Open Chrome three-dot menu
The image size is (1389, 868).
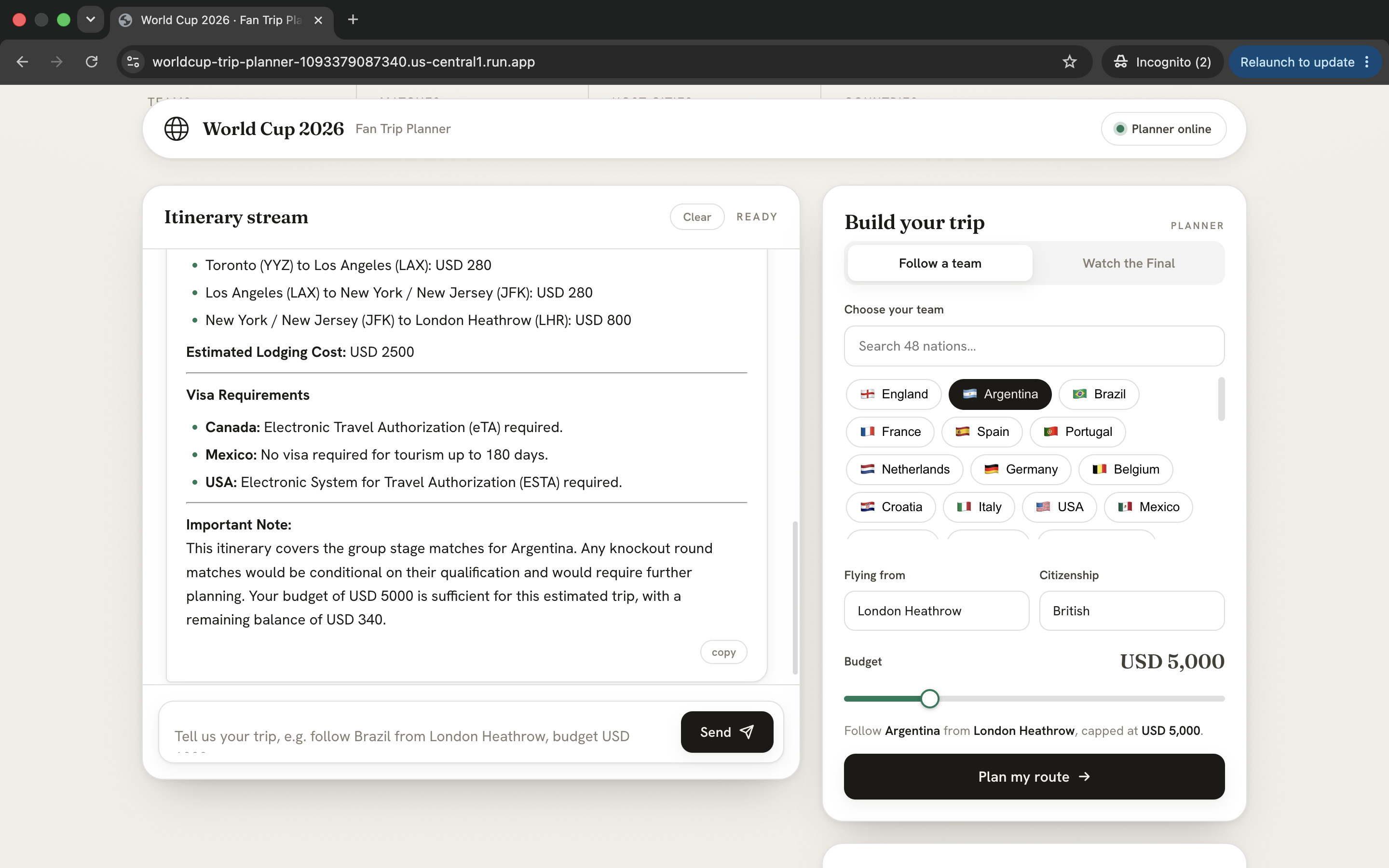1367,61
